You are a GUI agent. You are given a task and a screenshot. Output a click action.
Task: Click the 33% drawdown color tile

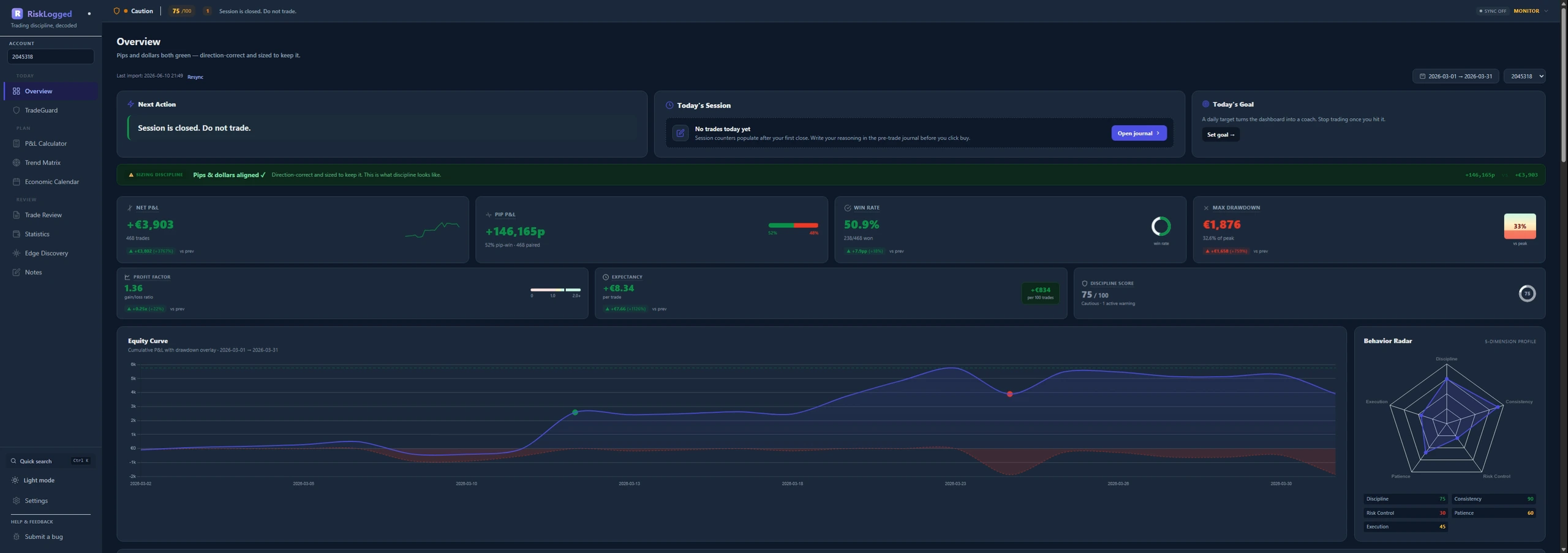(1520, 226)
